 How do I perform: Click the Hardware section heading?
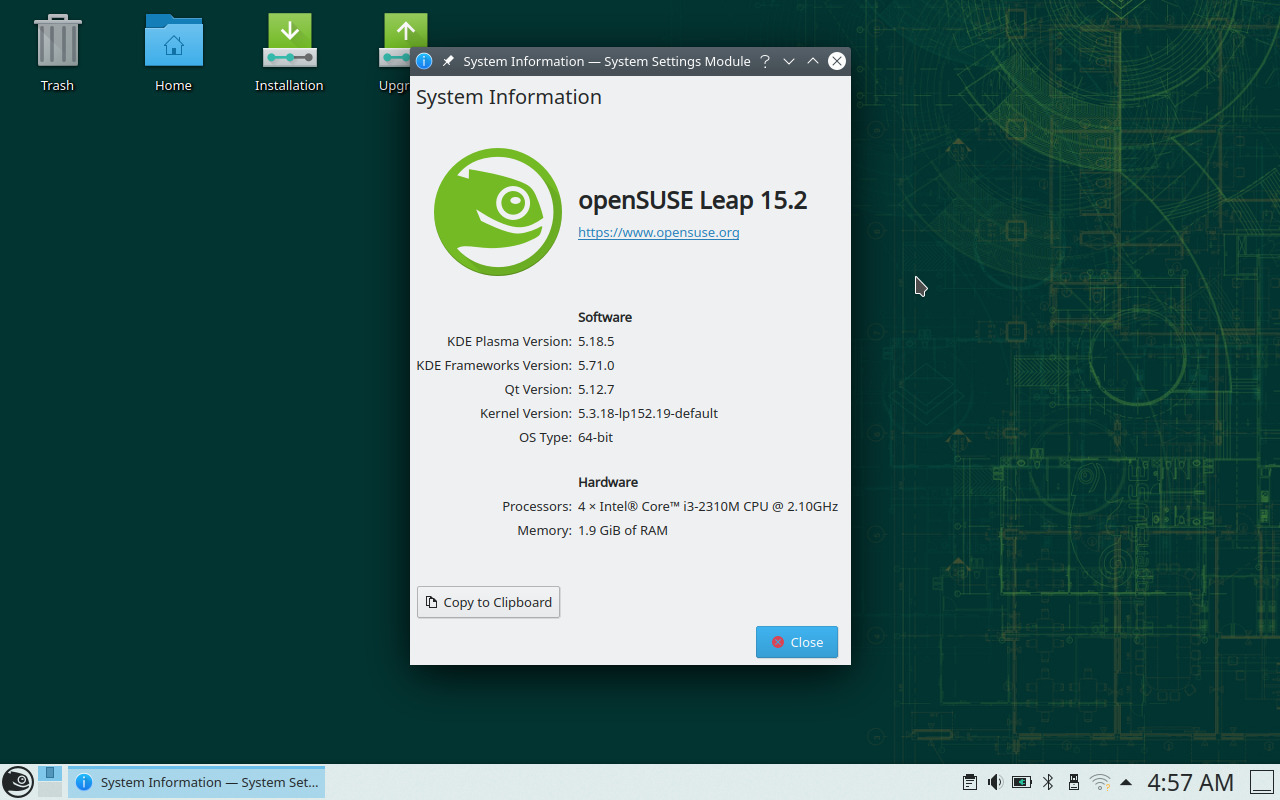(608, 482)
